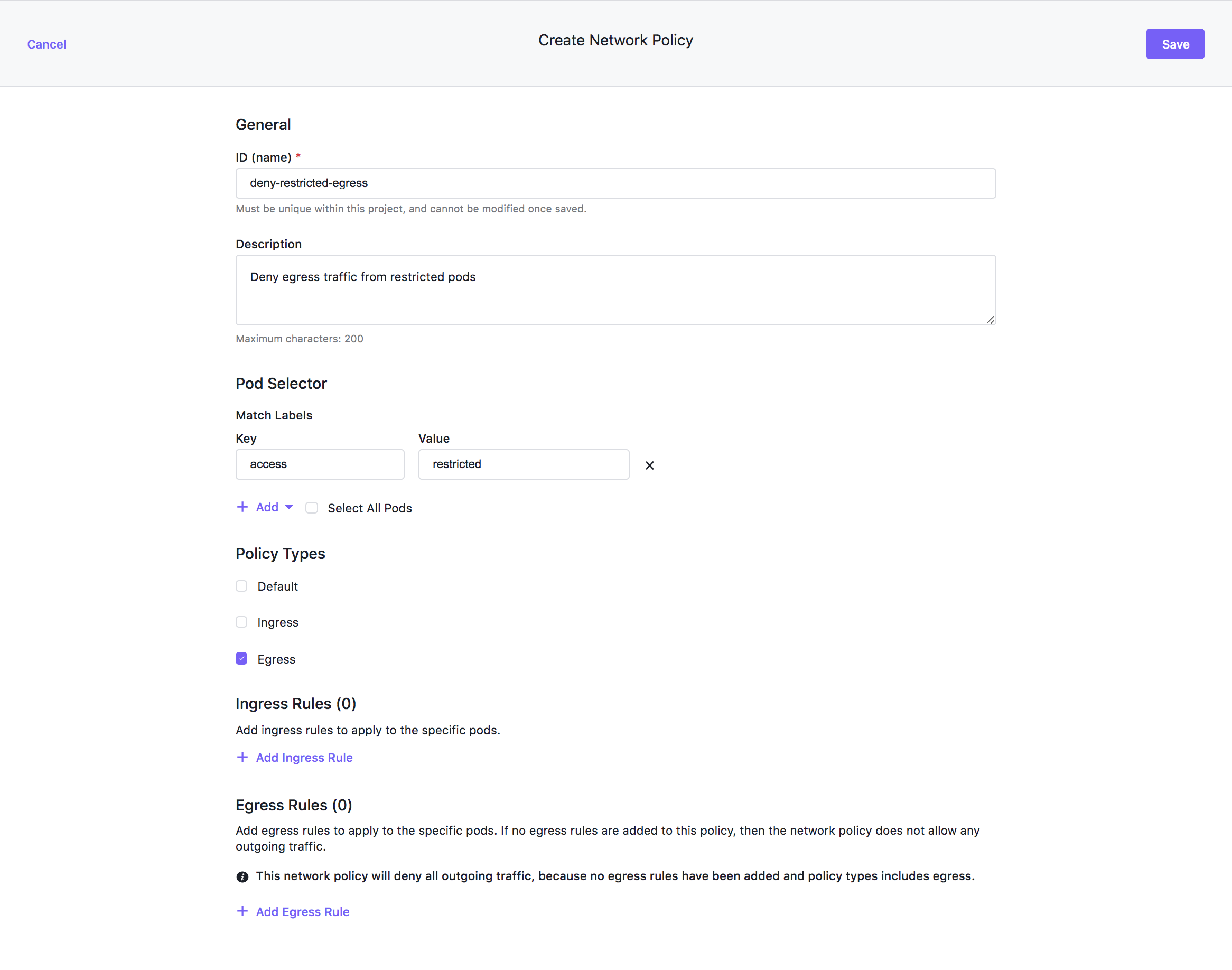Uncheck the Egress policy type
This screenshot has width=1232, height=970.
point(242,658)
